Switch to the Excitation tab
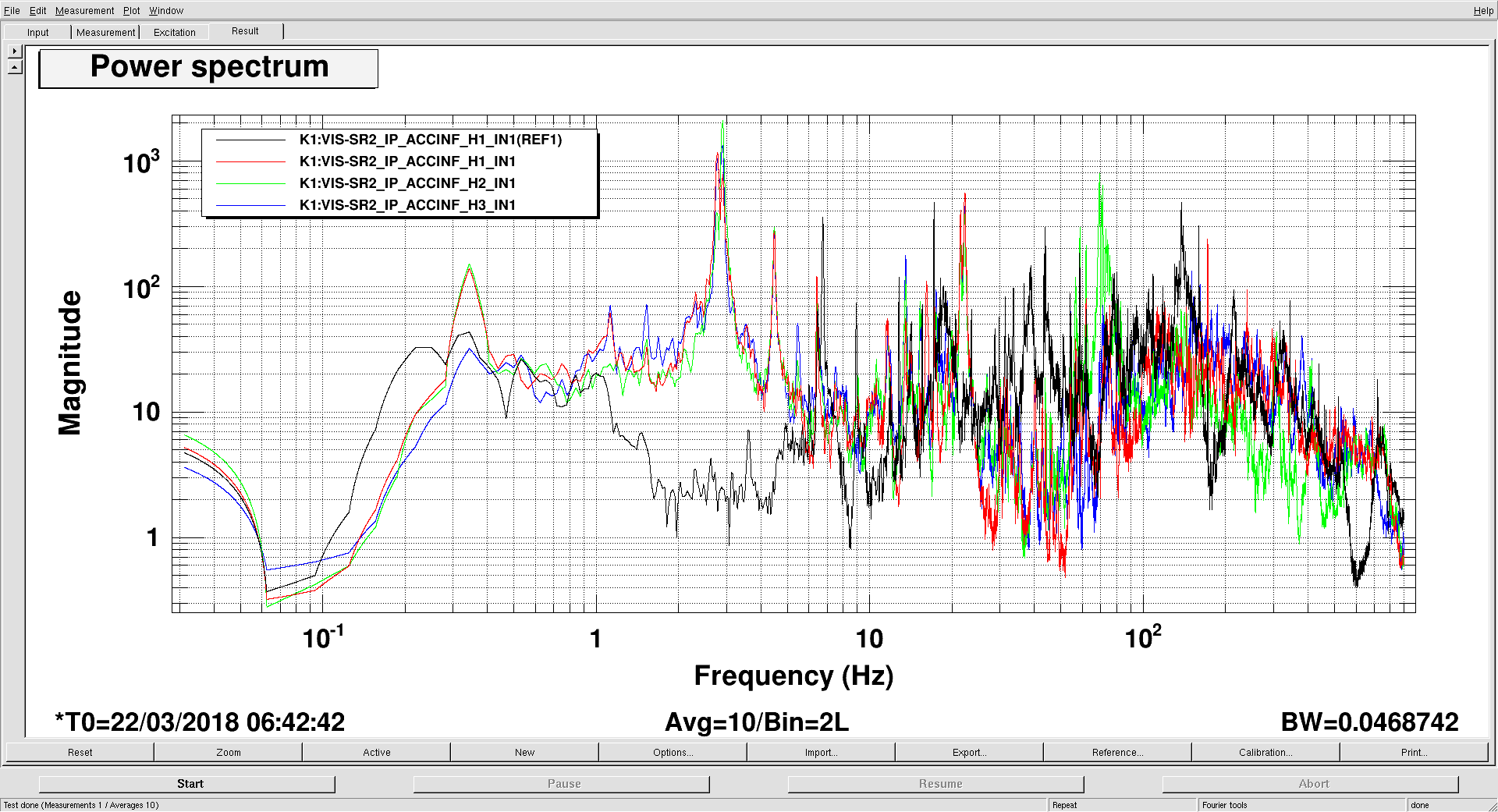 175,32
